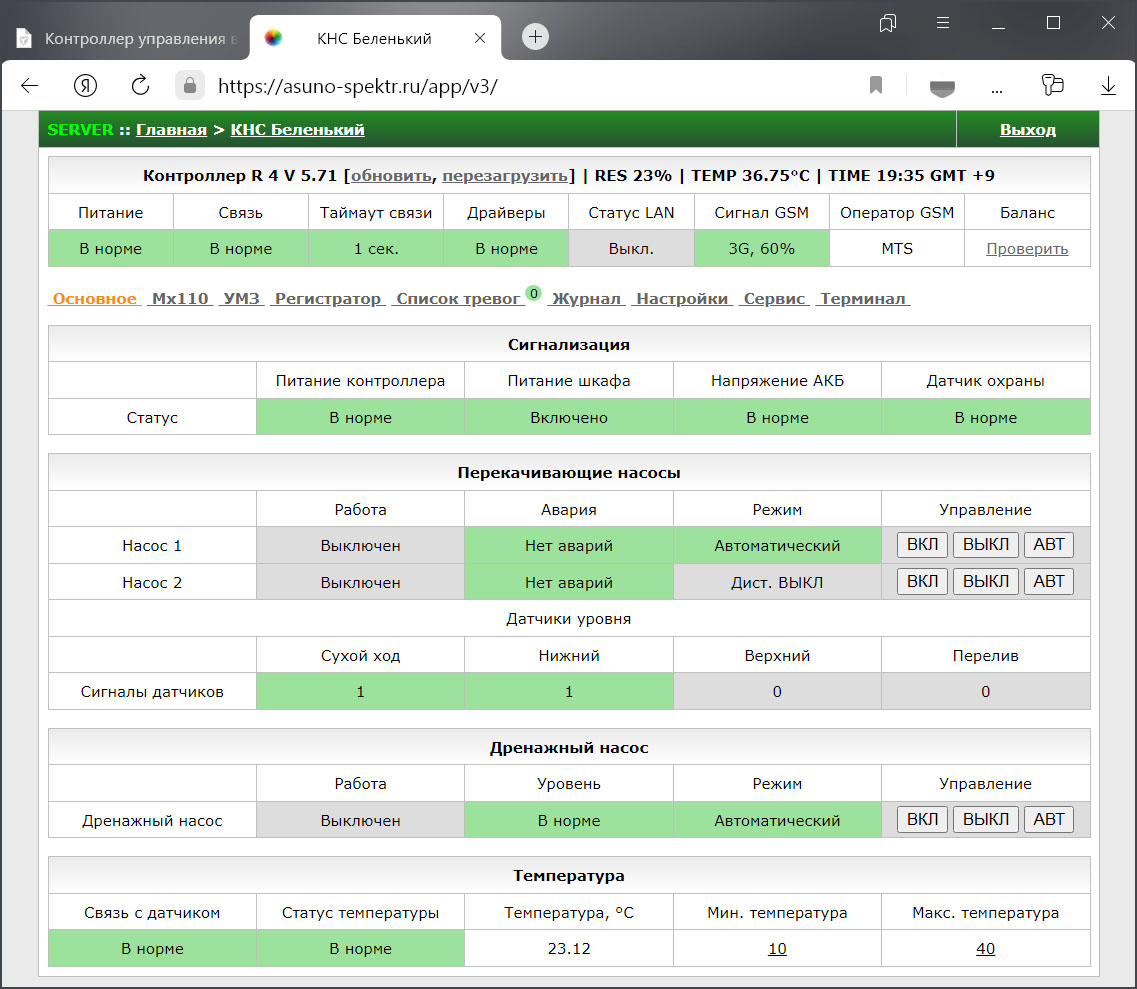Switch to the Контроллер управления tab
Screen dimensions: 1137x989
click(x=127, y=38)
